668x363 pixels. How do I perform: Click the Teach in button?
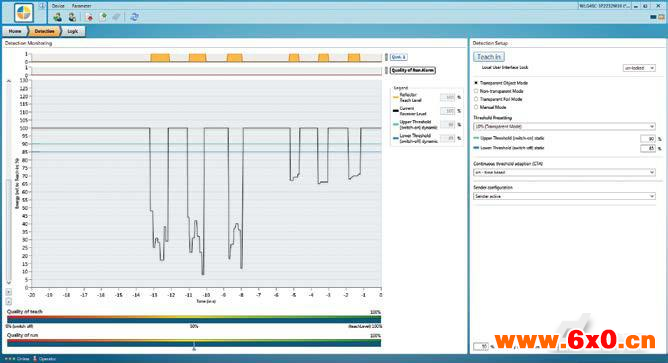(x=489, y=57)
